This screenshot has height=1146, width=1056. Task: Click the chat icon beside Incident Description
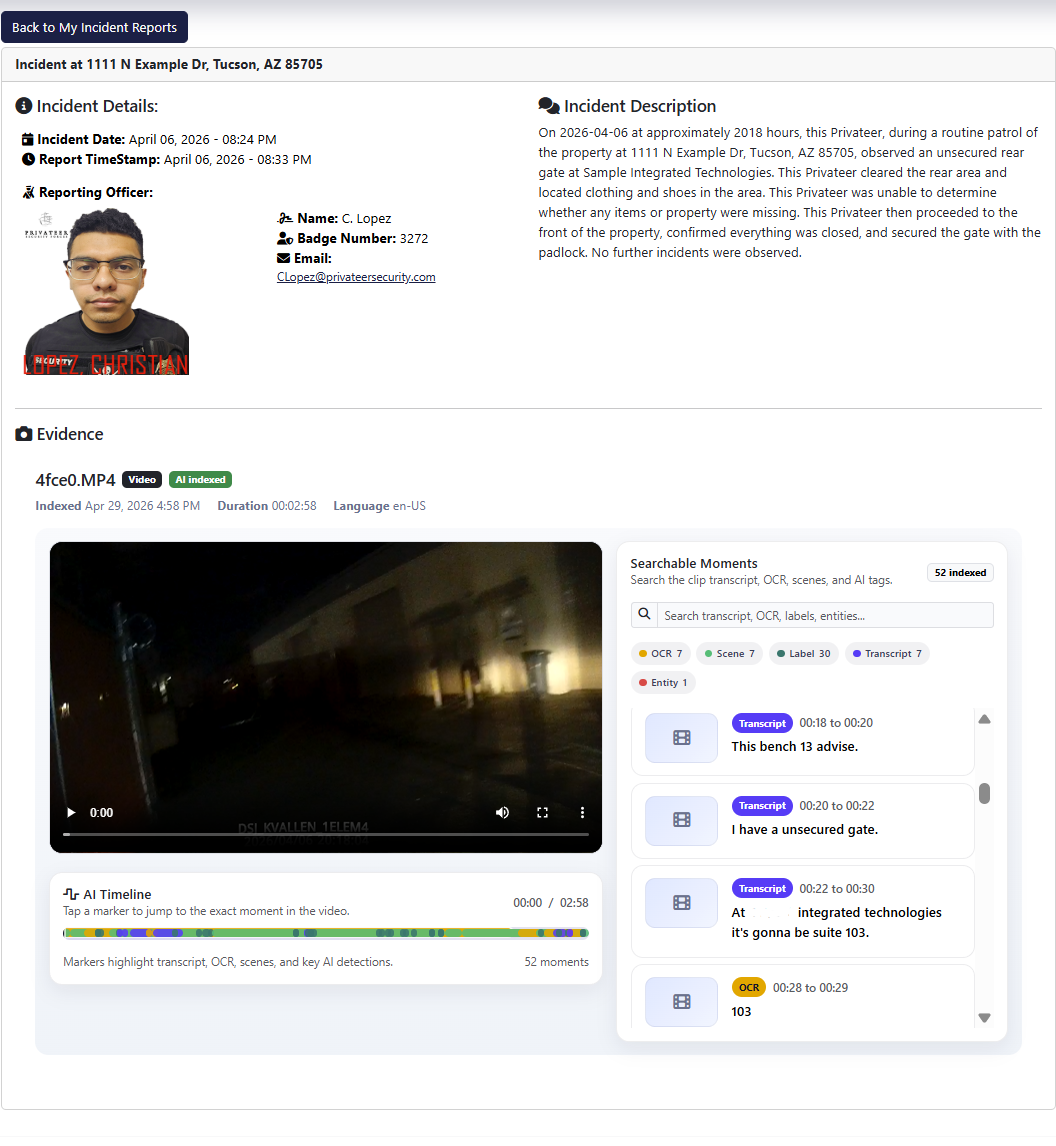pyautogui.click(x=547, y=104)
